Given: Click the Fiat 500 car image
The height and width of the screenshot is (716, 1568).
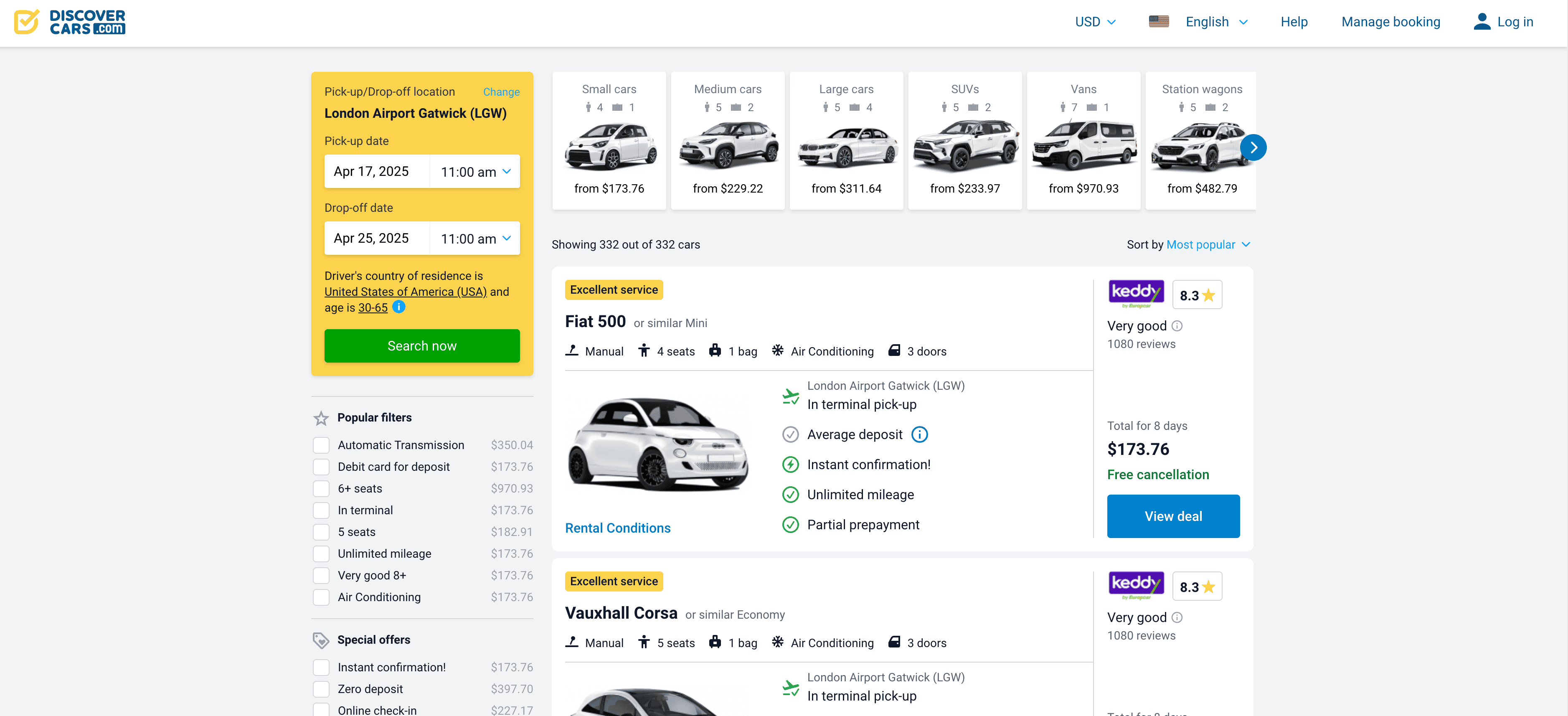Looking at the screenshot, I should (x=658, y=444).
